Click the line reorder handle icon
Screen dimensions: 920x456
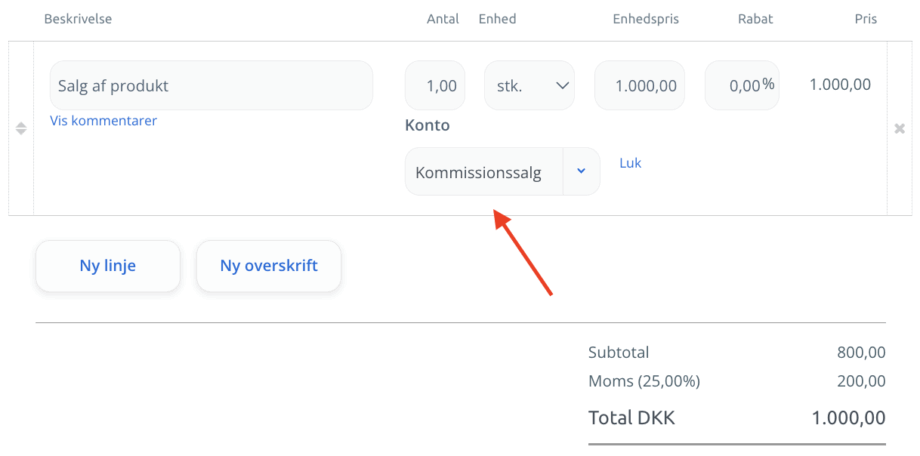point(21,129)
